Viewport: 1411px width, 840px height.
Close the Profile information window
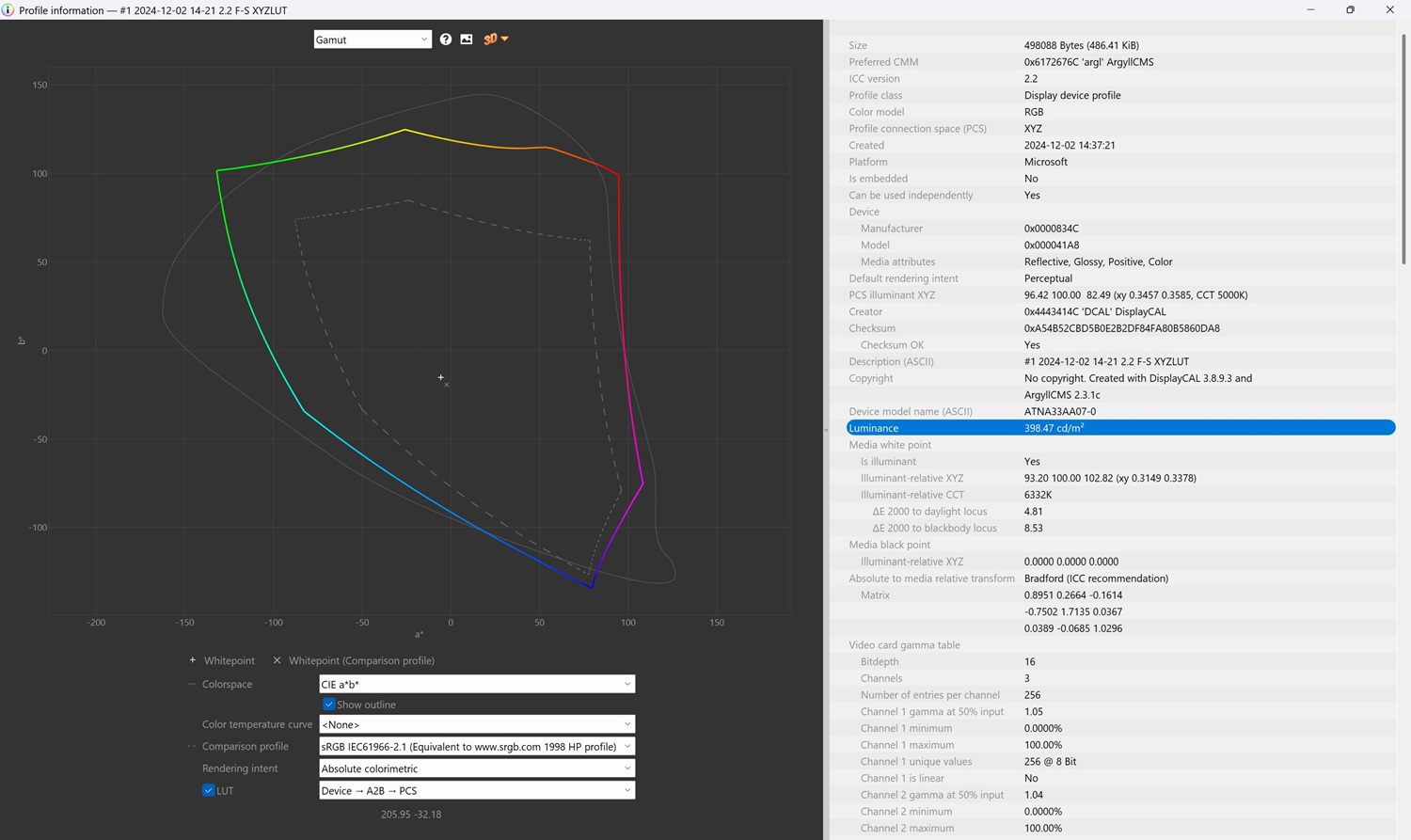pos(1389,9)
